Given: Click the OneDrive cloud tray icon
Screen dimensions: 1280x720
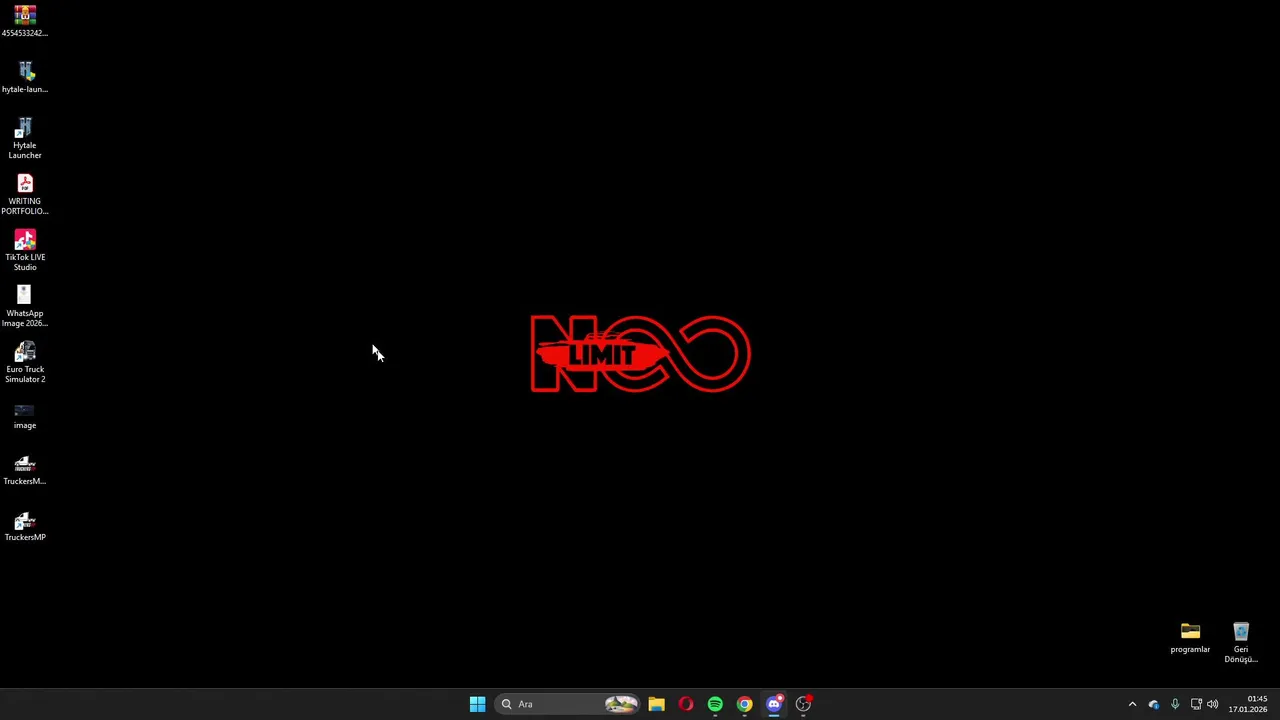Looking at the screenshot, I should (1154, 704).
